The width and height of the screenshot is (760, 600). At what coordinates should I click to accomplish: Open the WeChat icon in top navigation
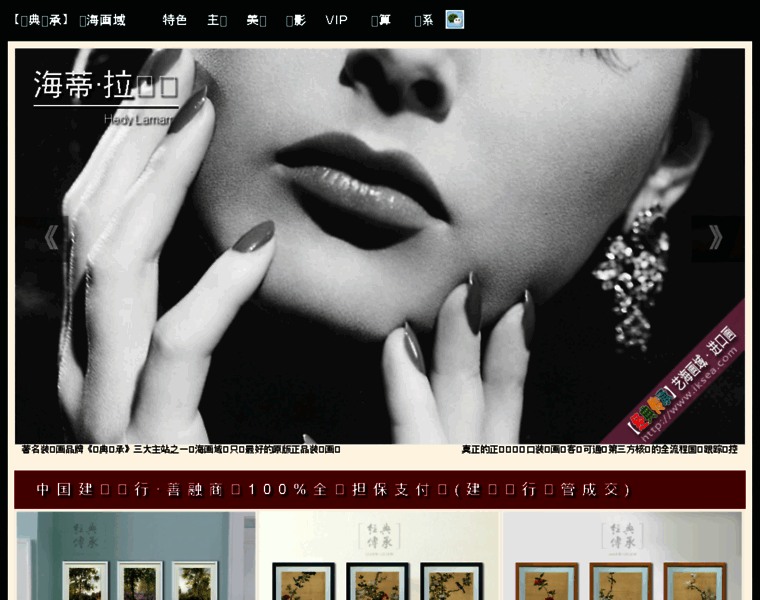click(x=455, y=20)
